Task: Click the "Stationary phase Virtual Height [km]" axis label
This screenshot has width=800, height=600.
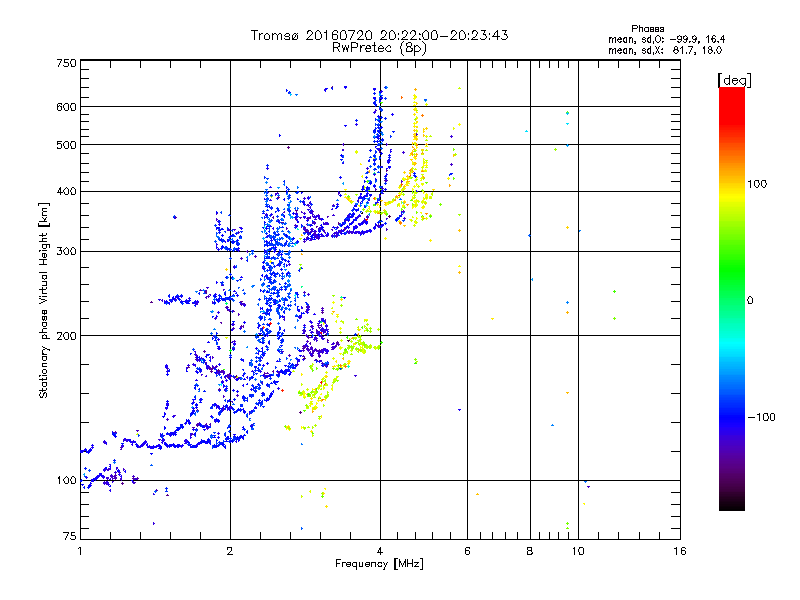Action: tap(43, 300)
